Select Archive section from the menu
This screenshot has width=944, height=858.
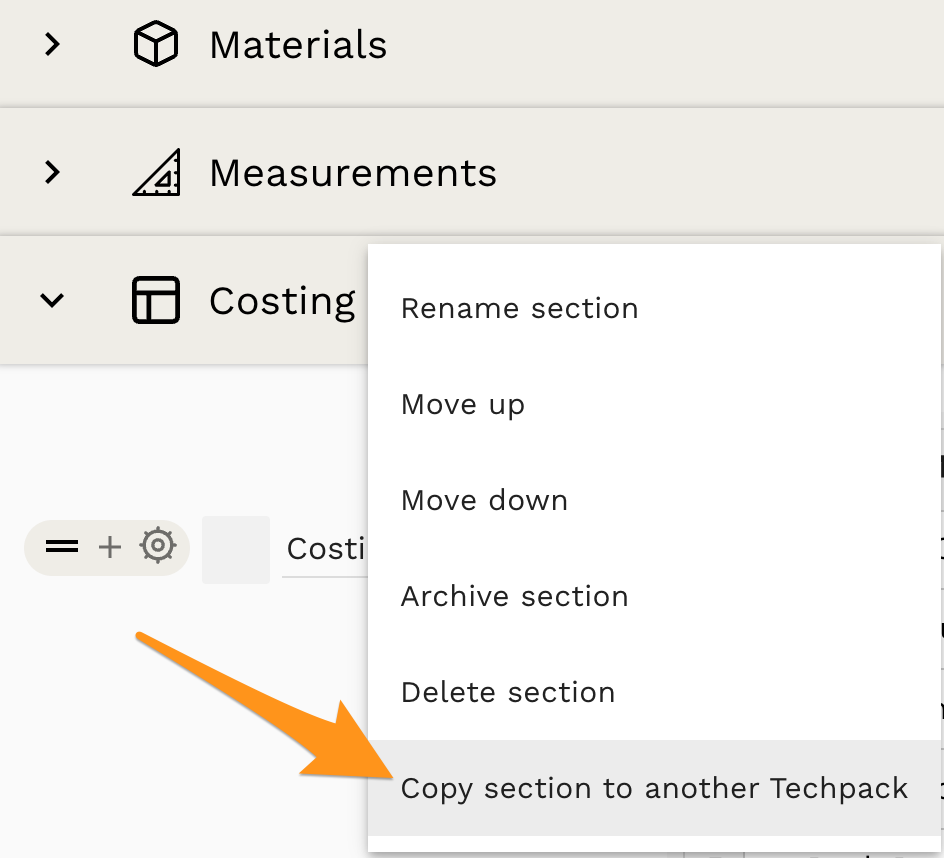514,596
